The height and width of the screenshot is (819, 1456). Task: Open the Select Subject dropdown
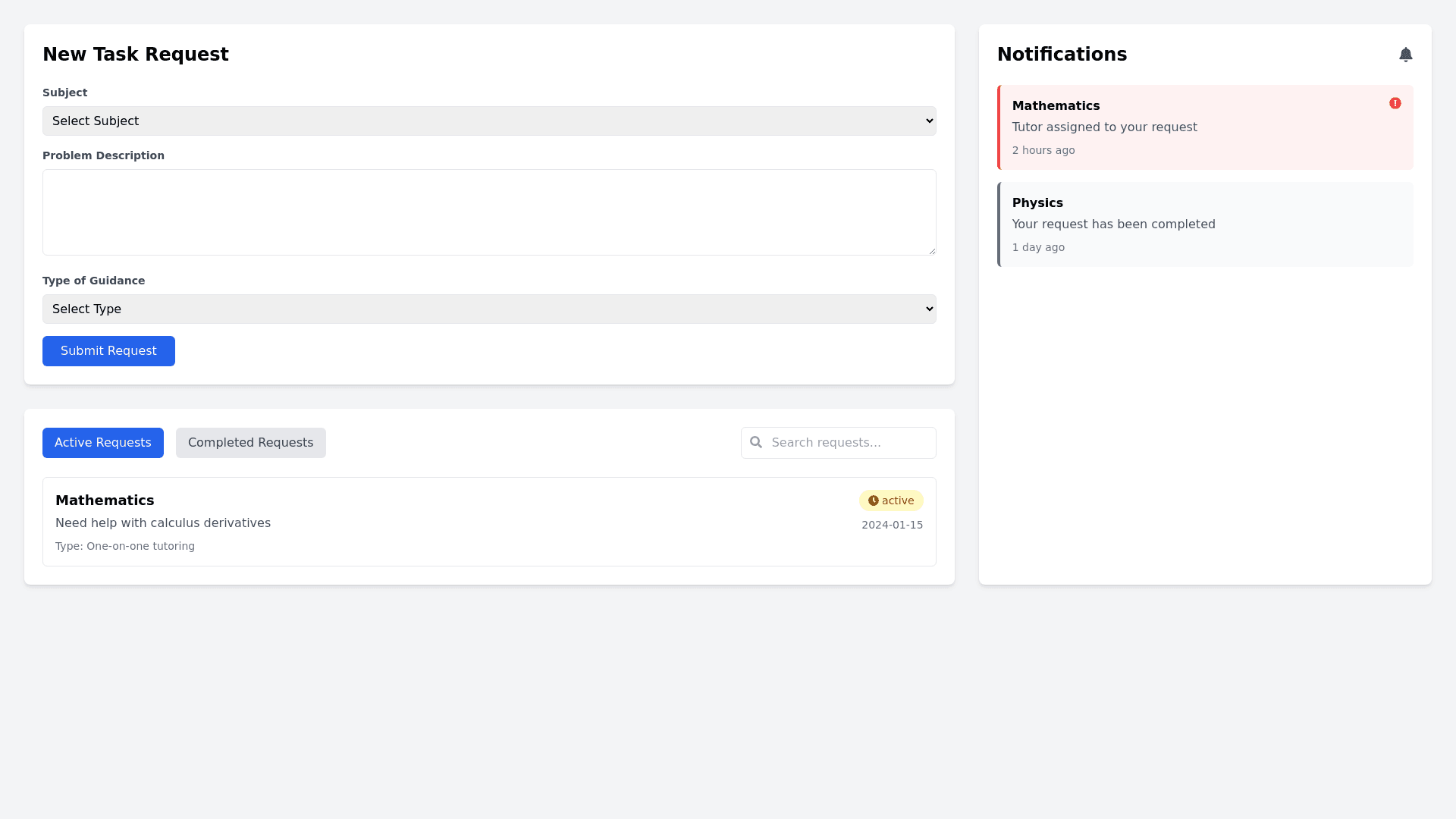[x=488, y=121]
